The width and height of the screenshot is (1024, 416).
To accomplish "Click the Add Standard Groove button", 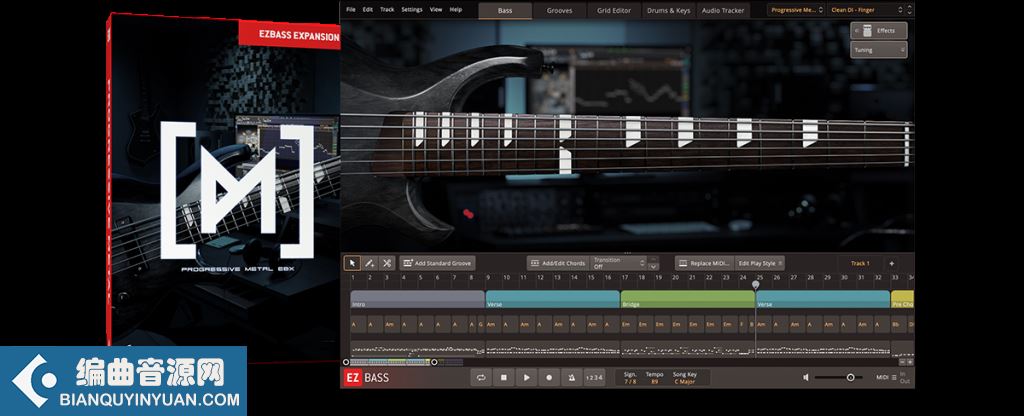I will click(438, 263).
